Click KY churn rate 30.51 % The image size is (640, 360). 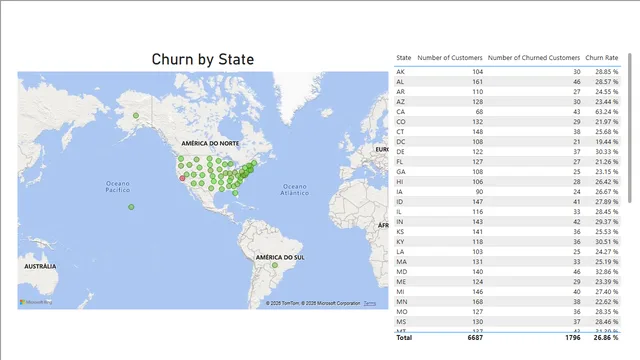coord(607,242)
